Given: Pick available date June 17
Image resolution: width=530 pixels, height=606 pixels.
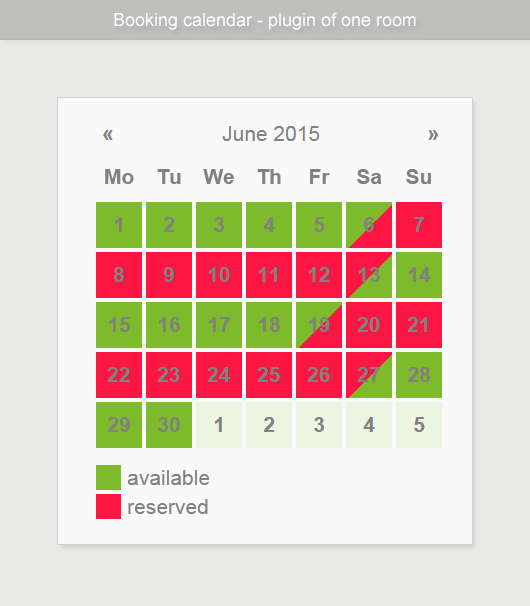Looking at the screenshot, I should point(219,325).
